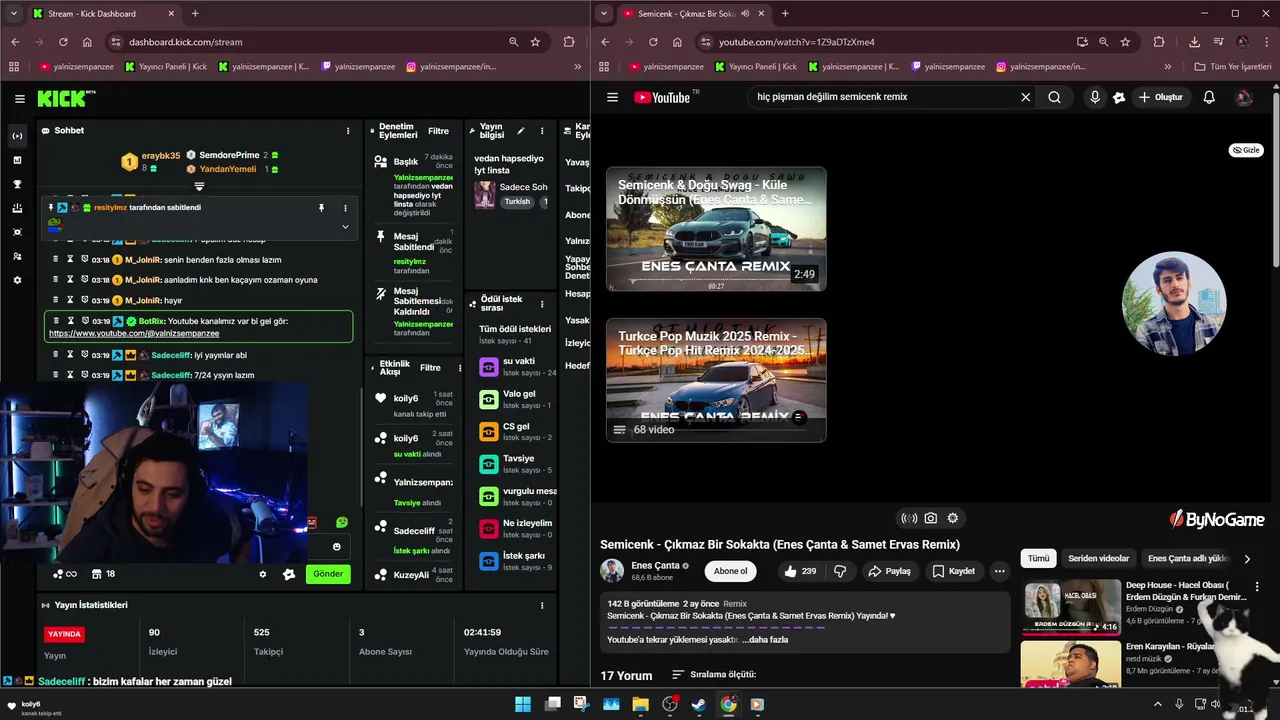1280x720 pixels.
Task: Clear the YouTube search box with X
Action: coord(1025,98)
